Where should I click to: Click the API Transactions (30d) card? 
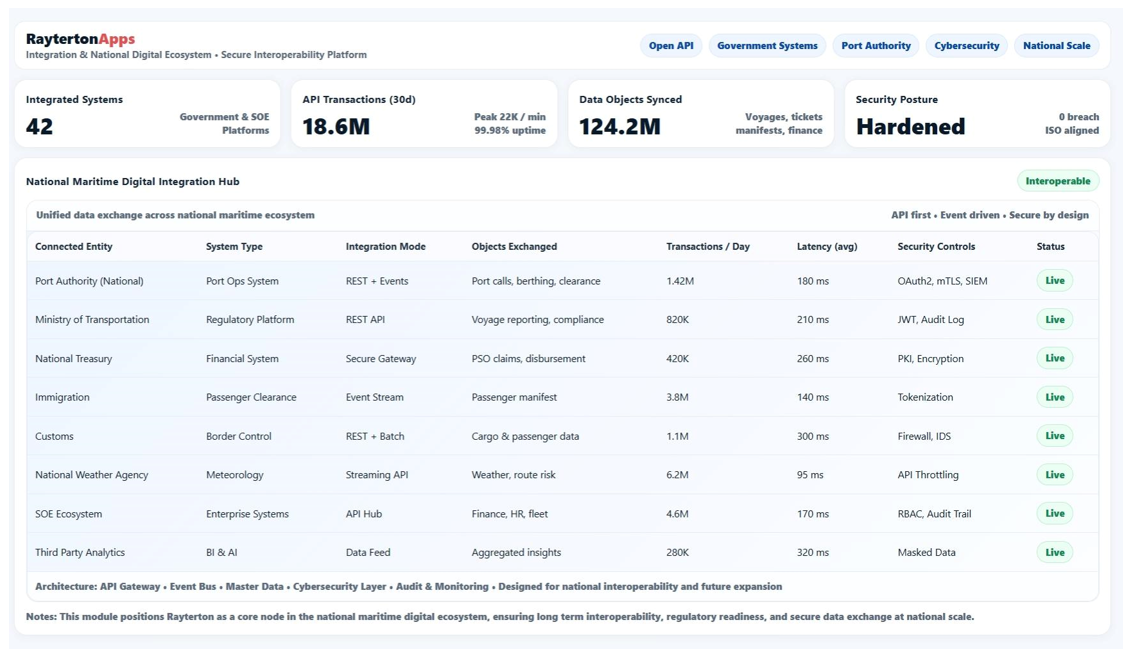[x=424, y=114]
